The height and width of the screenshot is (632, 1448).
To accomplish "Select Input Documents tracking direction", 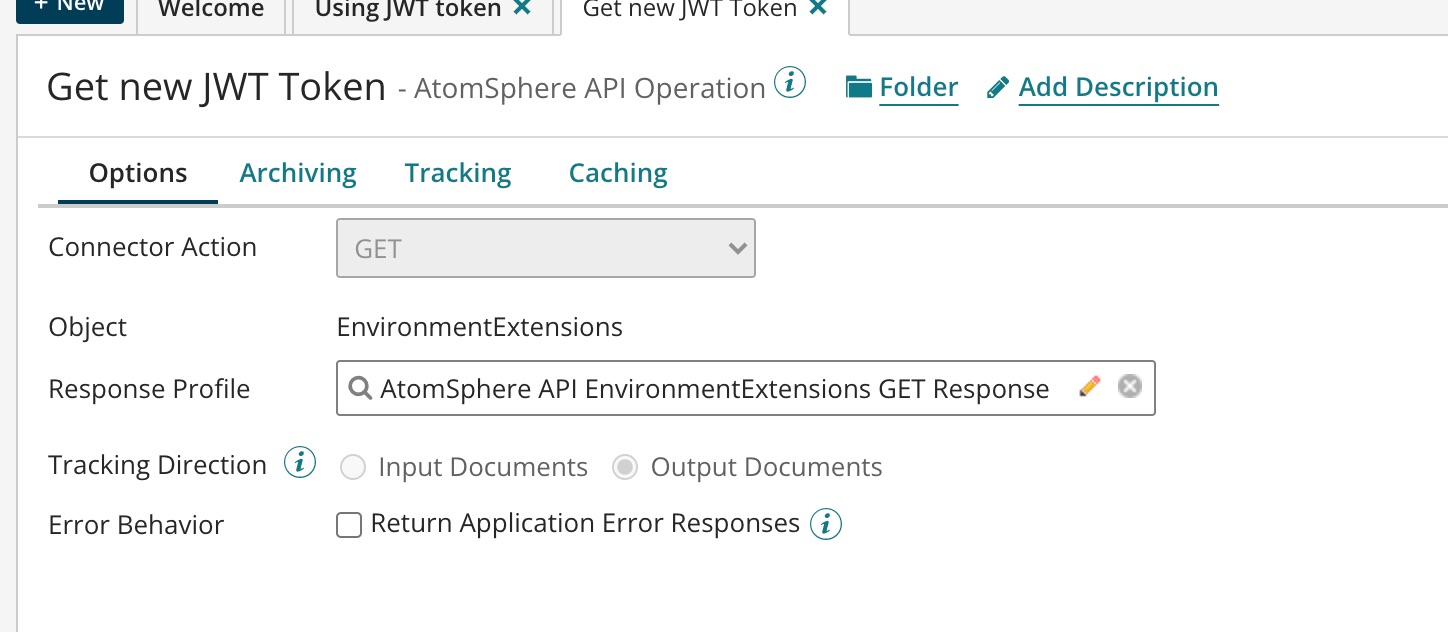I will point(353,467).
